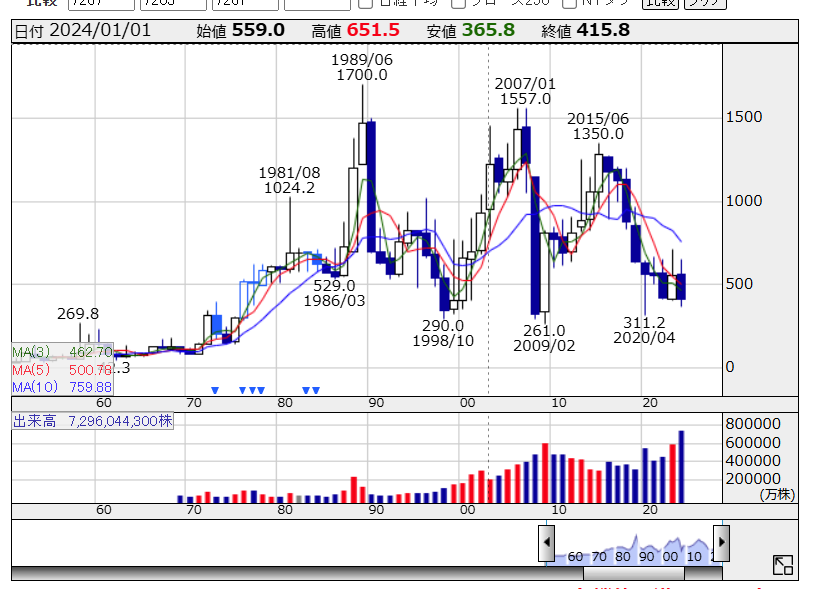Click the 311.2 2020/04 low label

click(x=644, y=330)
